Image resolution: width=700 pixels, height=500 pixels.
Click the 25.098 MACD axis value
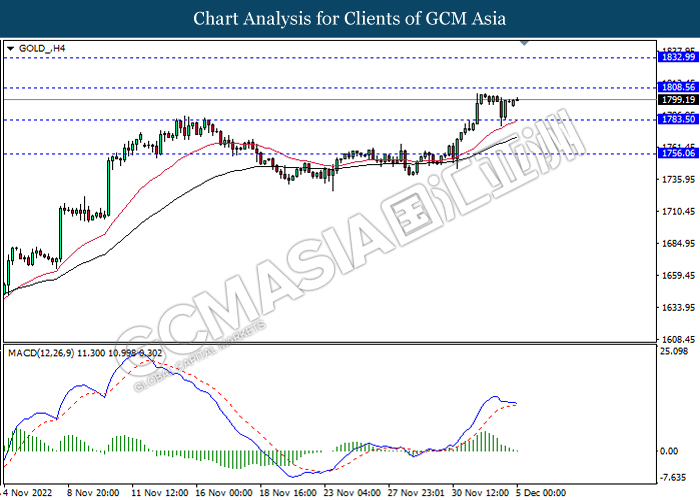674,351
